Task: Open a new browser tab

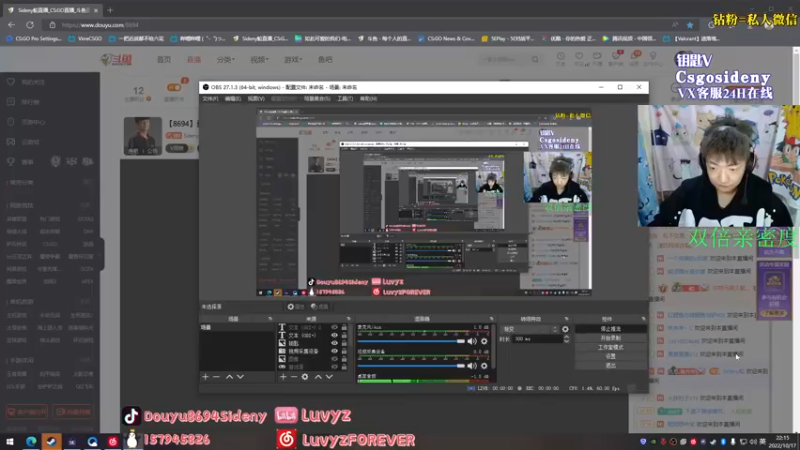Action: point(110,10)
